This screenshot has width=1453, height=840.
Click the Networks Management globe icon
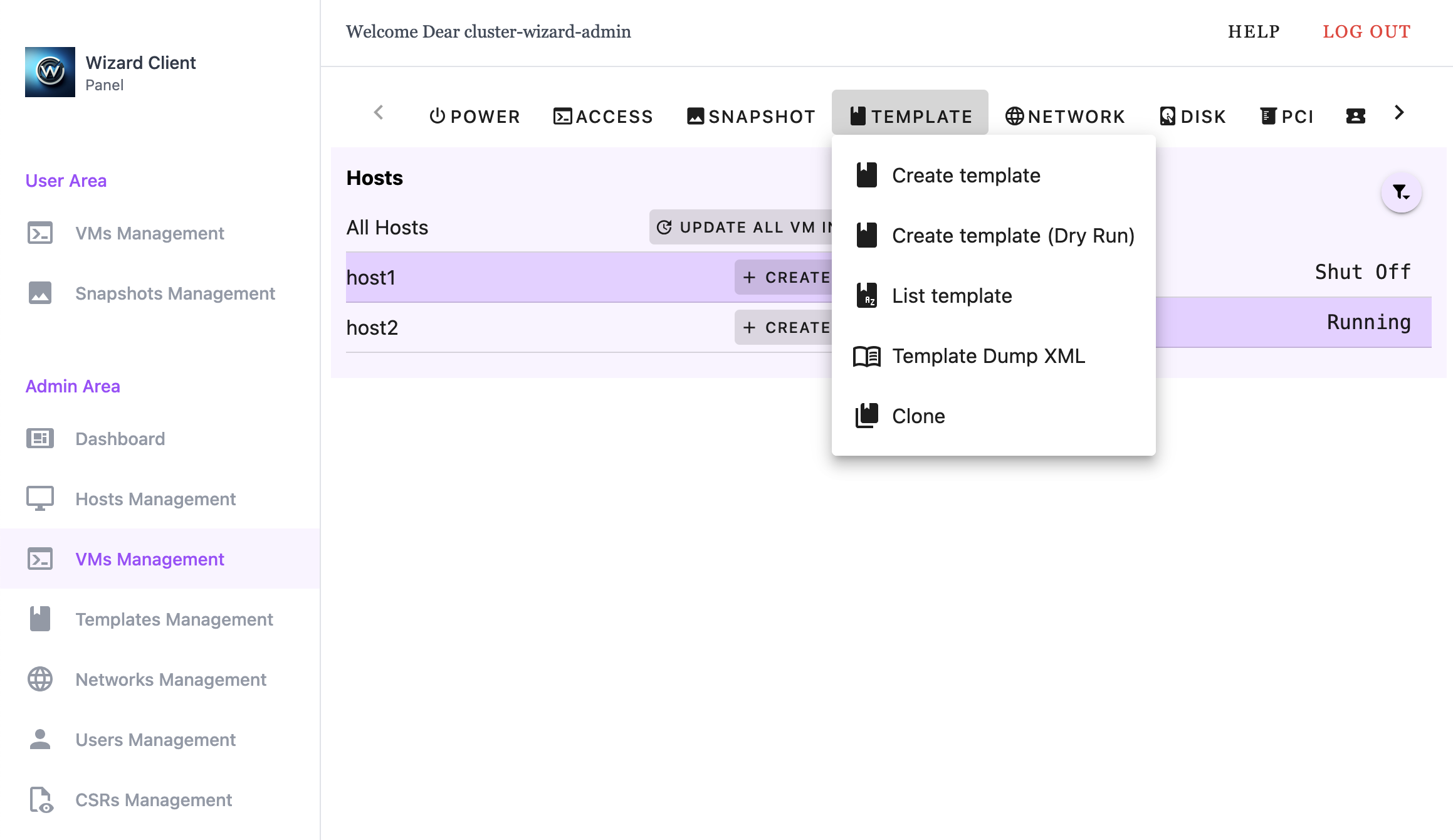(40, 679)
